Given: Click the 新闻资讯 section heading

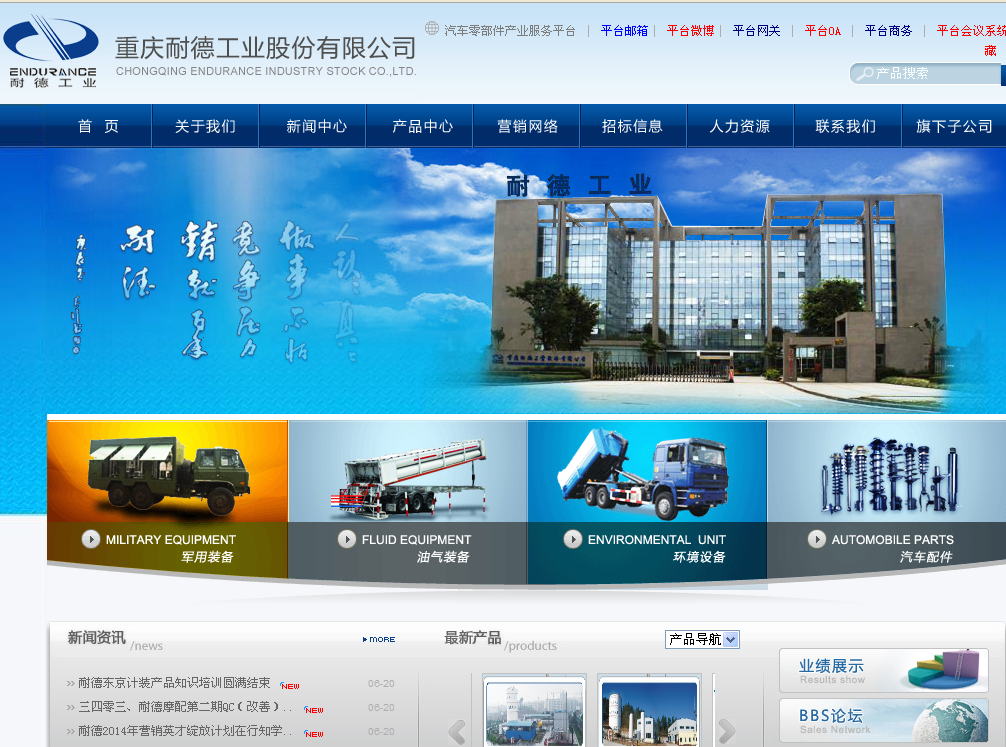Looking at the screenshot, I should tap(97, 637).
